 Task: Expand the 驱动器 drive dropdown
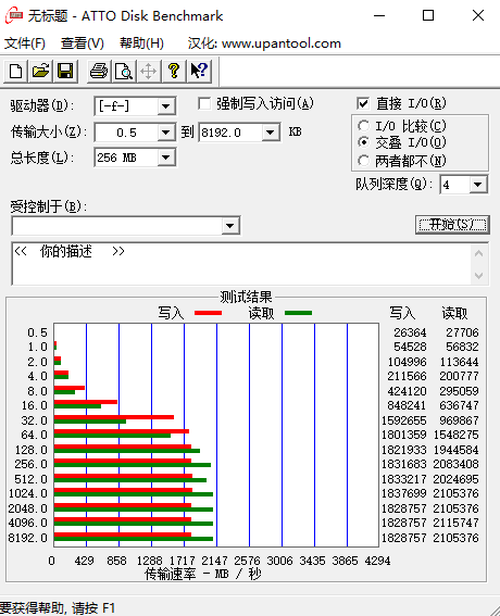166,106
